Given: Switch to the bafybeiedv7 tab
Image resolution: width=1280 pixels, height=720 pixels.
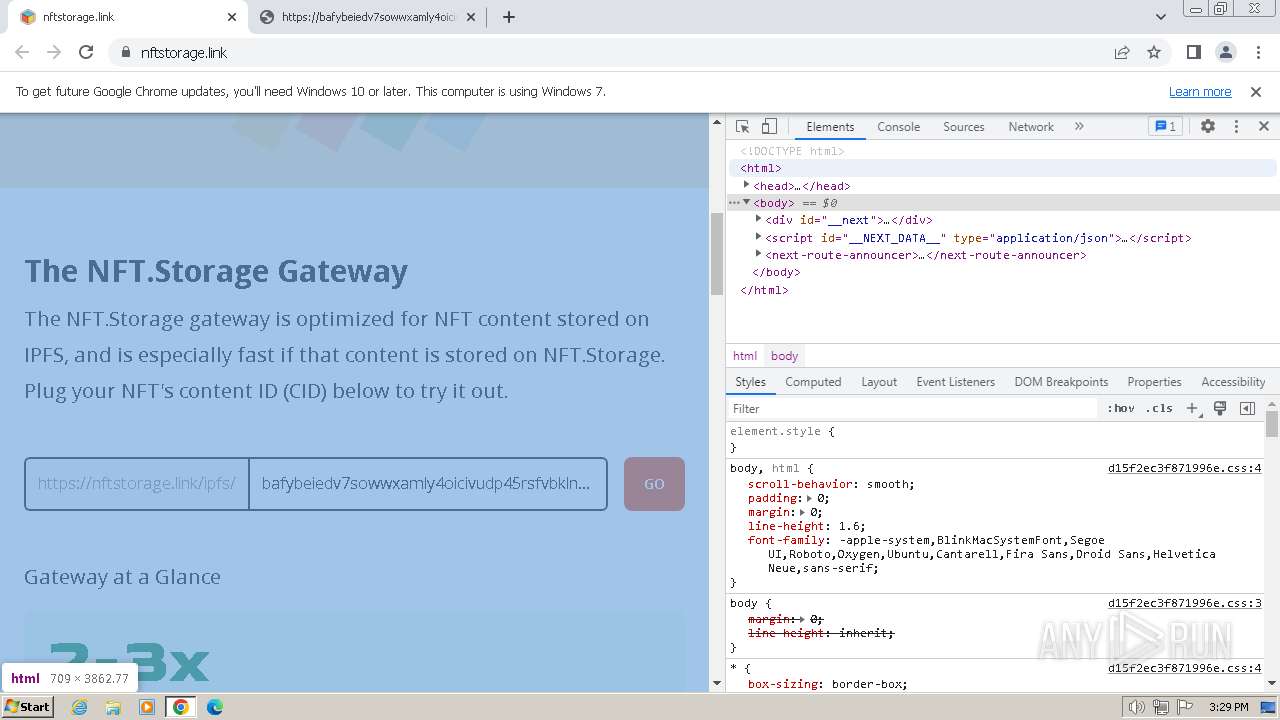Looking at the screenshot, I should (368, 17).
